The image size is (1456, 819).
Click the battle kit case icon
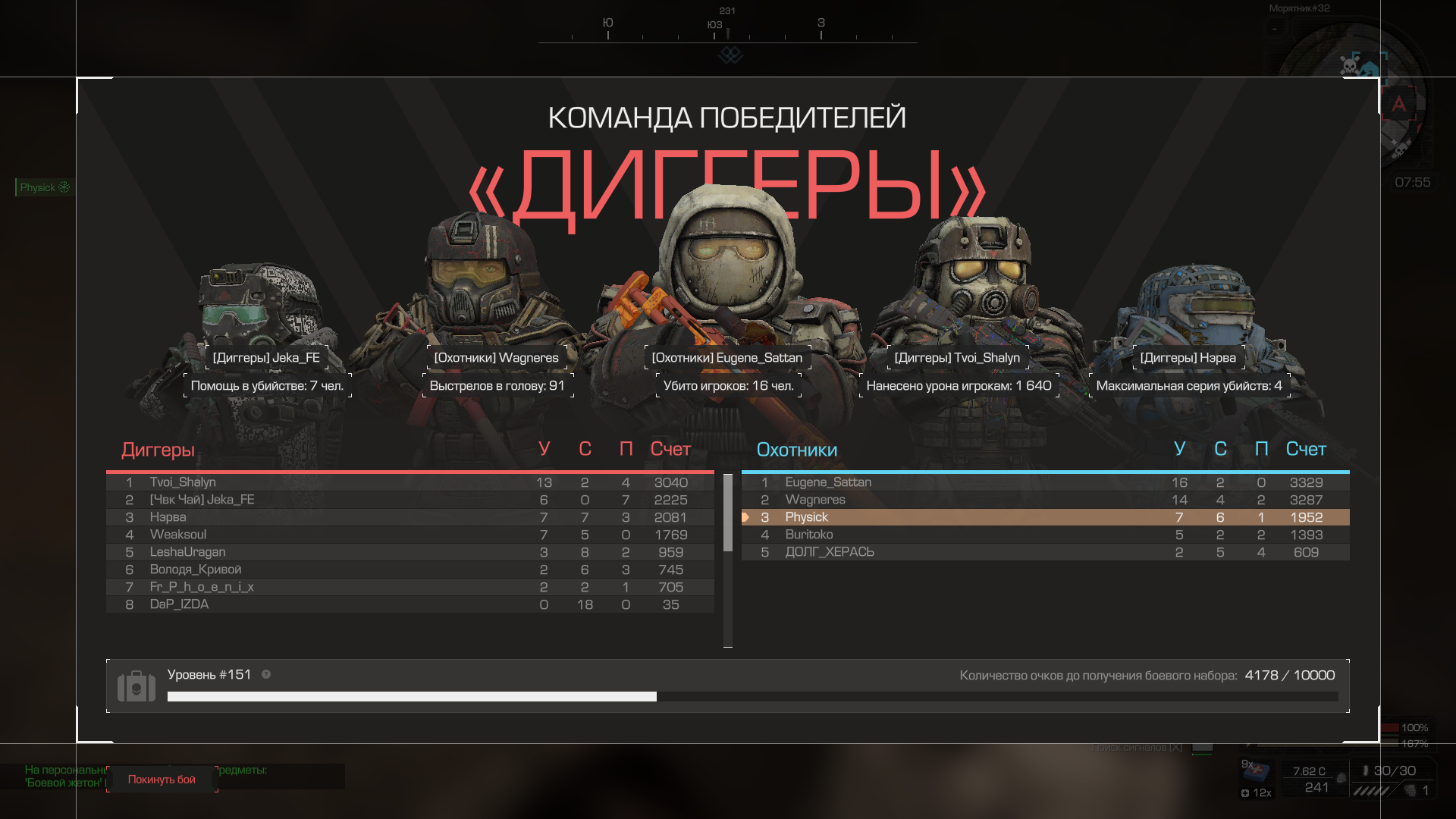pos(136,686)
